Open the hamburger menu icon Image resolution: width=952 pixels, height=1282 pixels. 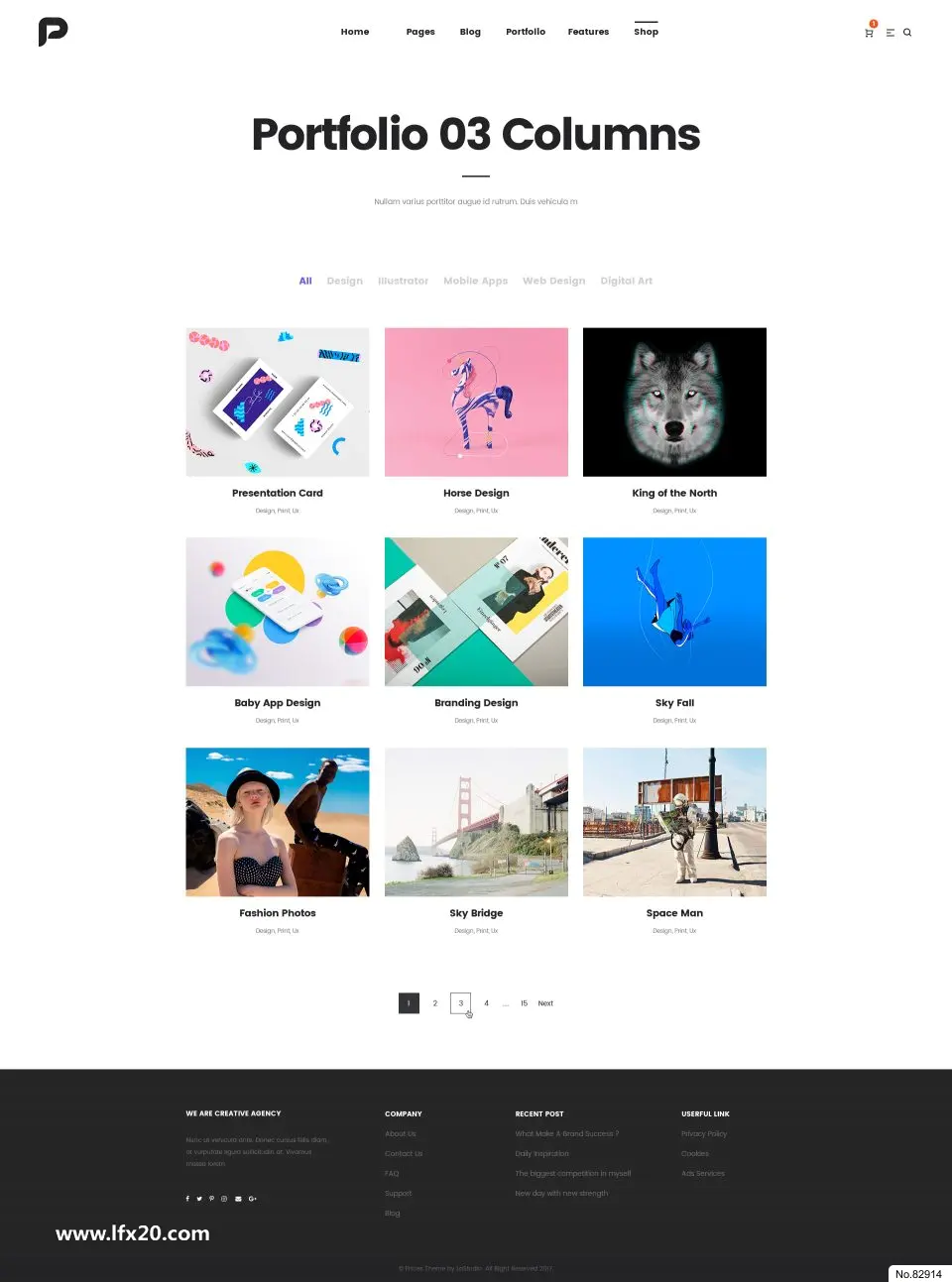(890, 33)
